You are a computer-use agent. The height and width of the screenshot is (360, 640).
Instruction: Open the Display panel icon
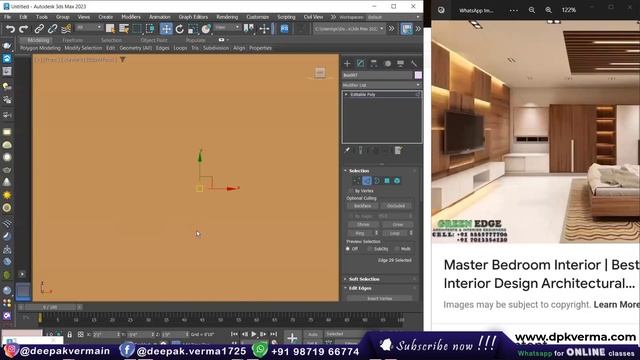400,63
